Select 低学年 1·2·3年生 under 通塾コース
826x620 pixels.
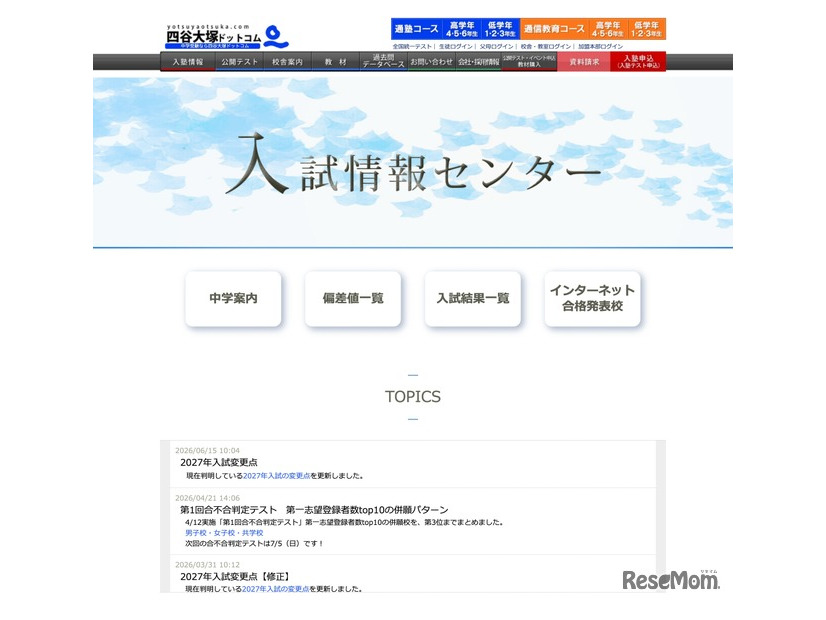(x=500, y=29)
